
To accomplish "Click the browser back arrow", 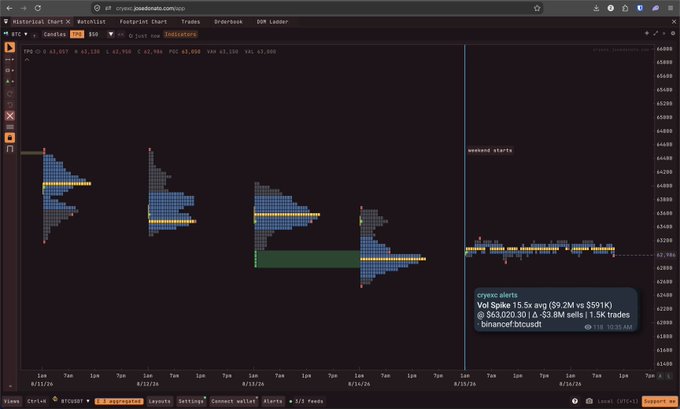I will tap(10, 8).
